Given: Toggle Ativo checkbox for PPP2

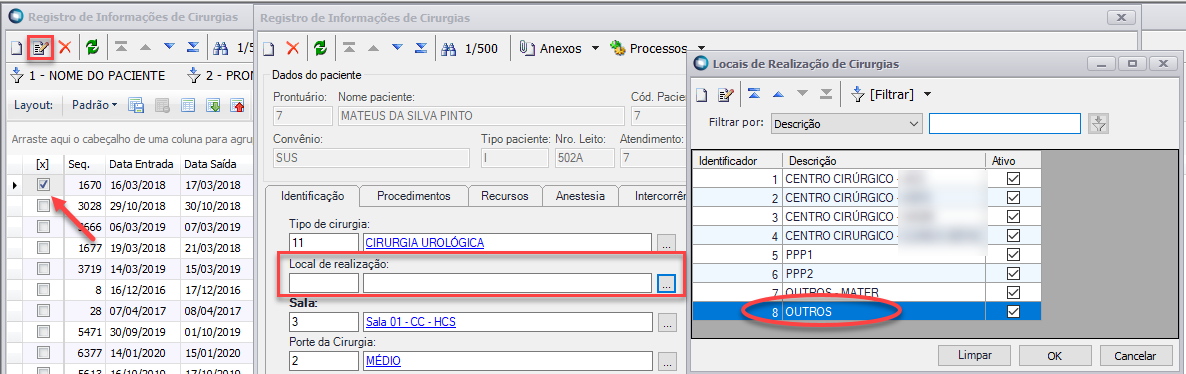Looking at the screenshot, I should tap(1014, 273).
